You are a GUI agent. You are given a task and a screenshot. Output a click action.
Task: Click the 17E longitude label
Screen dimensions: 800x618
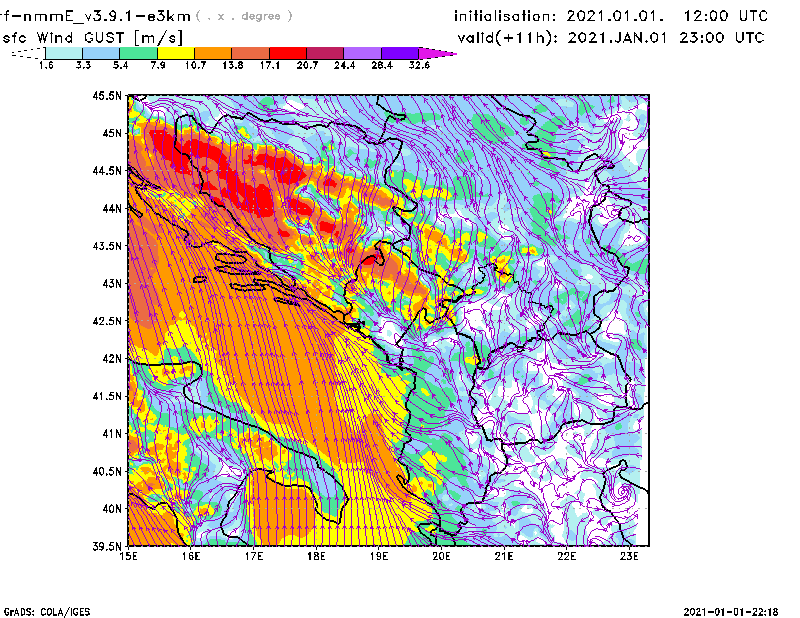click(254, 556)
